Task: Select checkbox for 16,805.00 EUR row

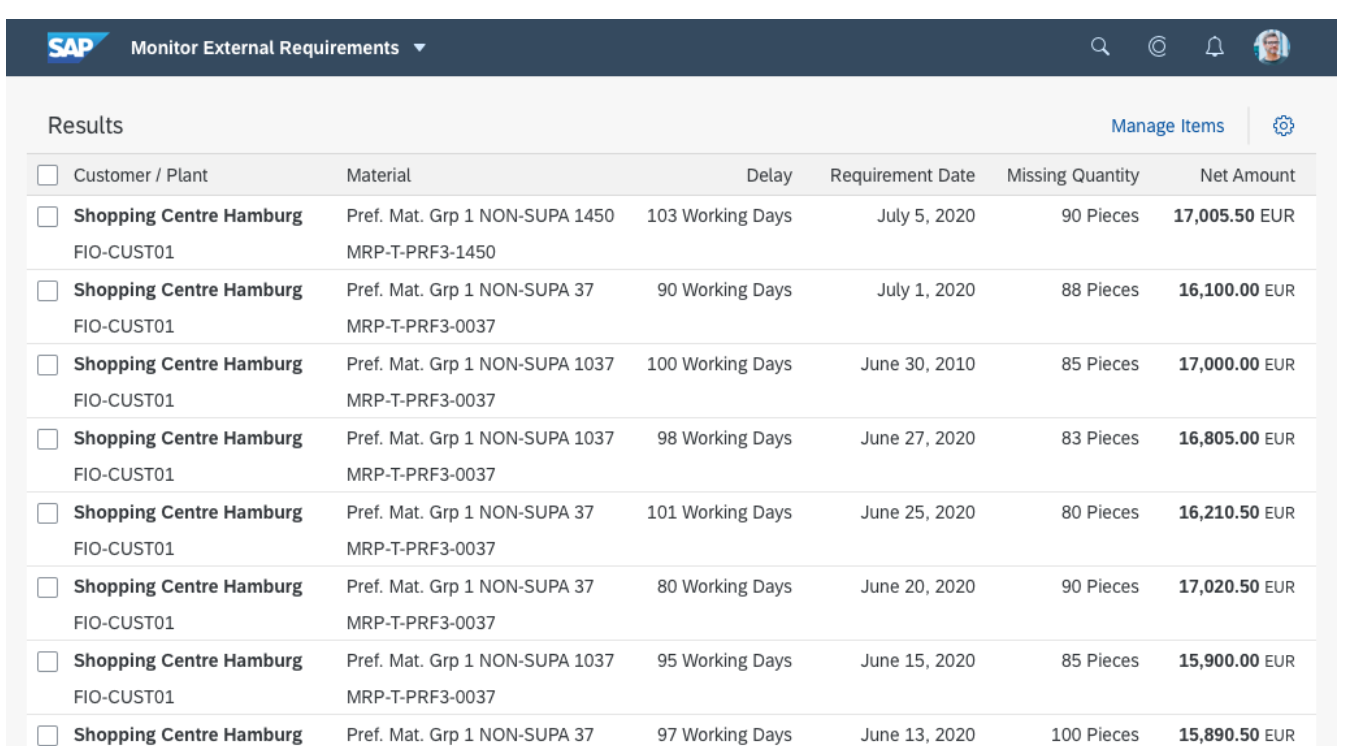Action: [47, 438]
